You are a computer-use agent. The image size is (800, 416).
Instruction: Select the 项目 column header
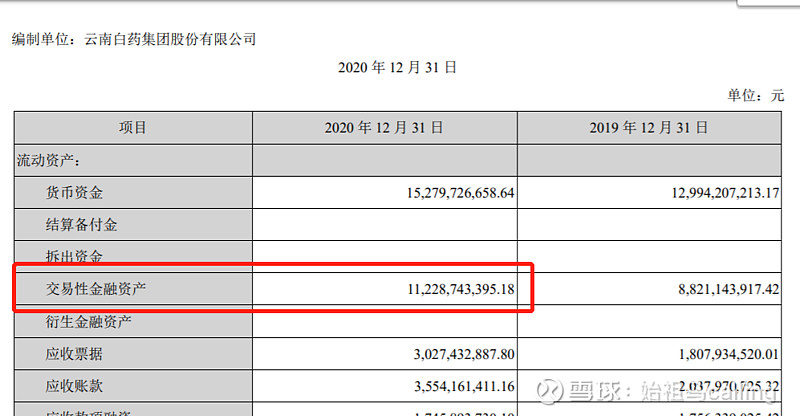(x=133, y=128)
